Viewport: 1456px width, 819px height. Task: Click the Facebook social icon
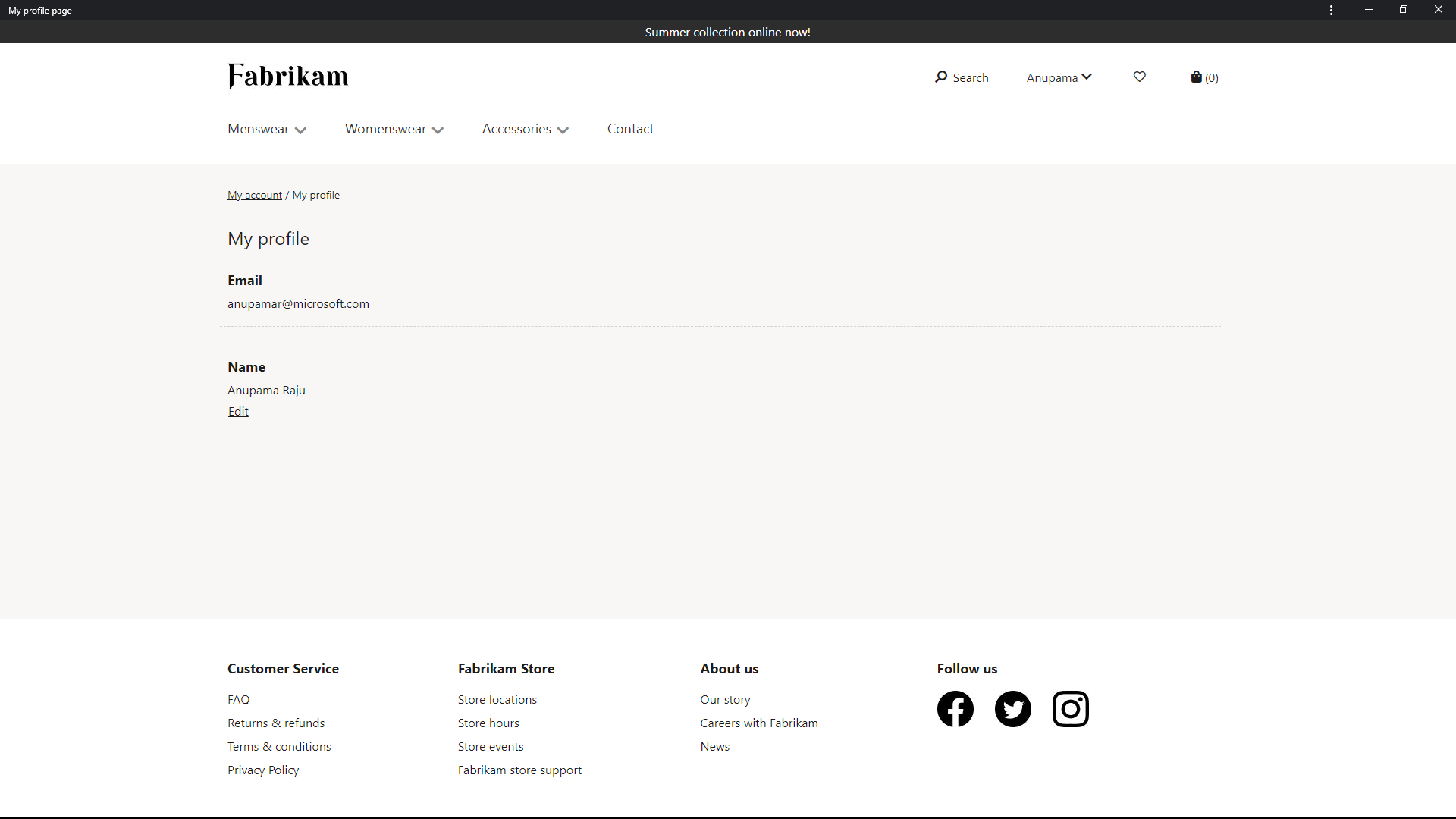coord(955,708)
